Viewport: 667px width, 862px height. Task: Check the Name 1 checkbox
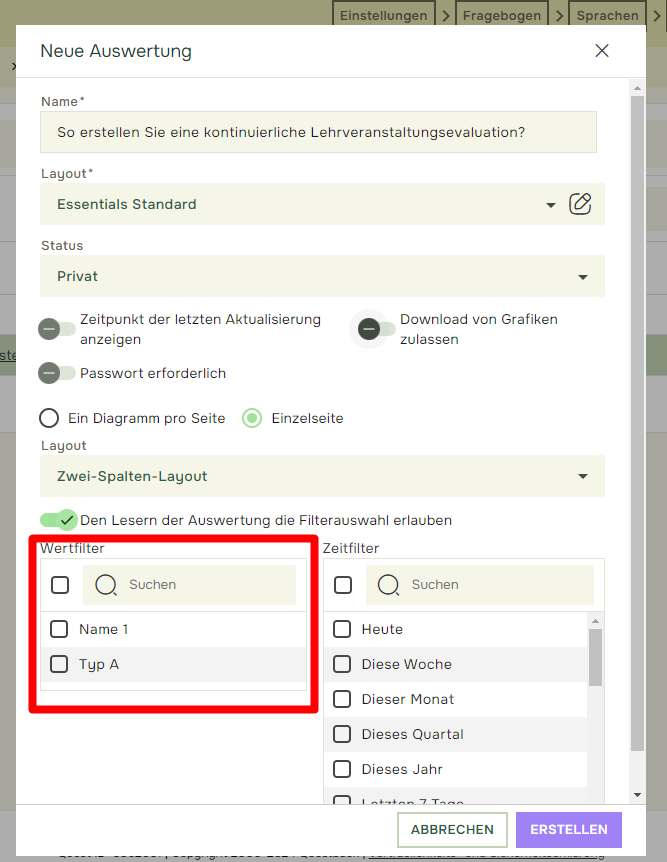point(59,629)
